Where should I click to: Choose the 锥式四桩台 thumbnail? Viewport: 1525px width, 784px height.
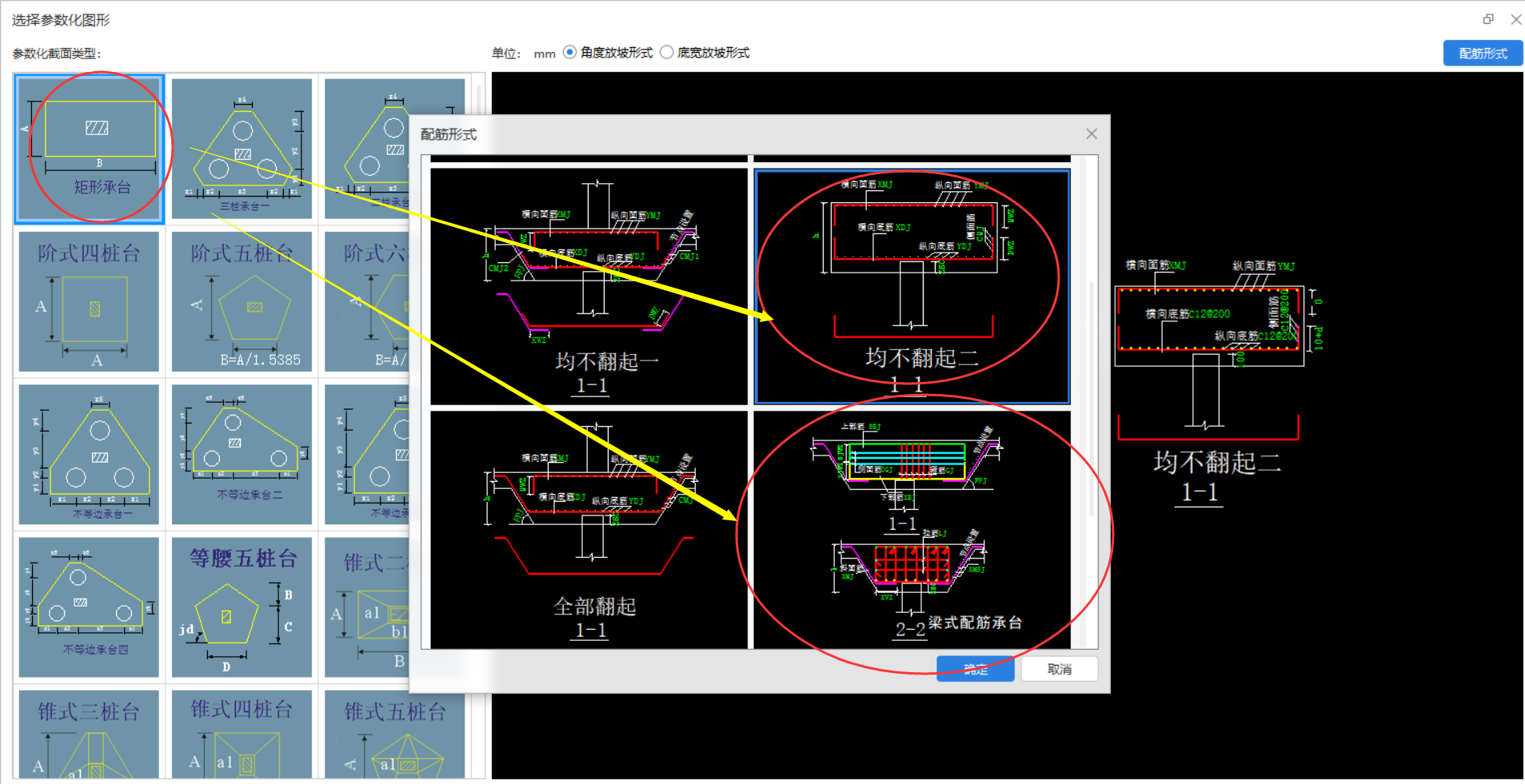click(x=242, y=734)
